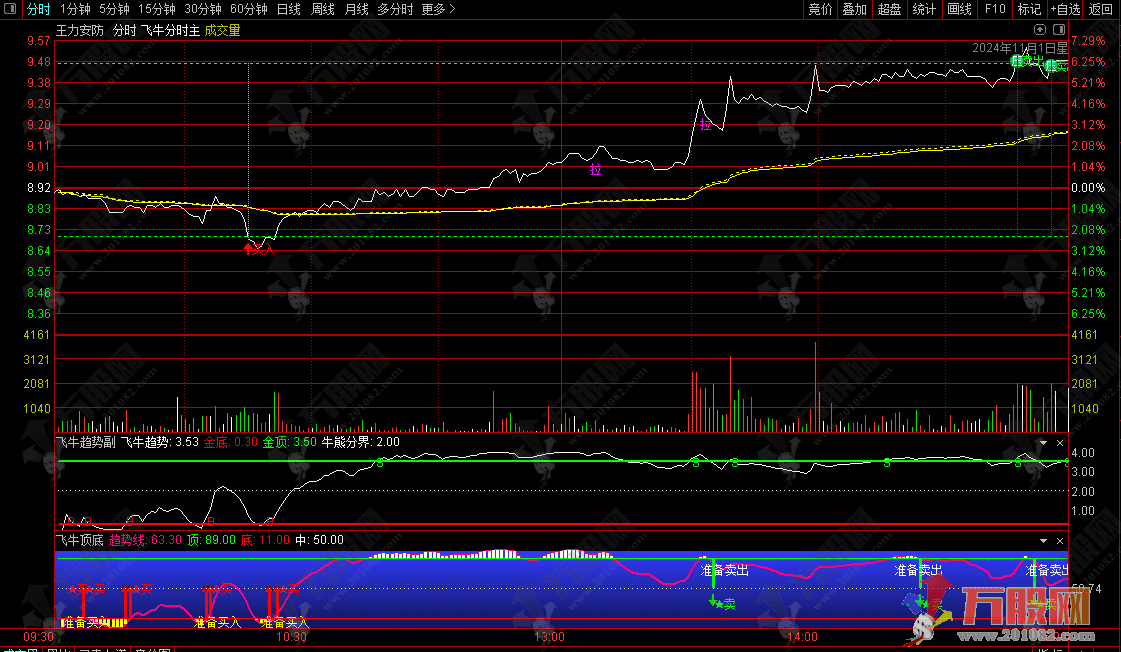This screenshot has width=1121, height=652.
Task: Click the 09:30 time axis label
Action: [39, 637]
